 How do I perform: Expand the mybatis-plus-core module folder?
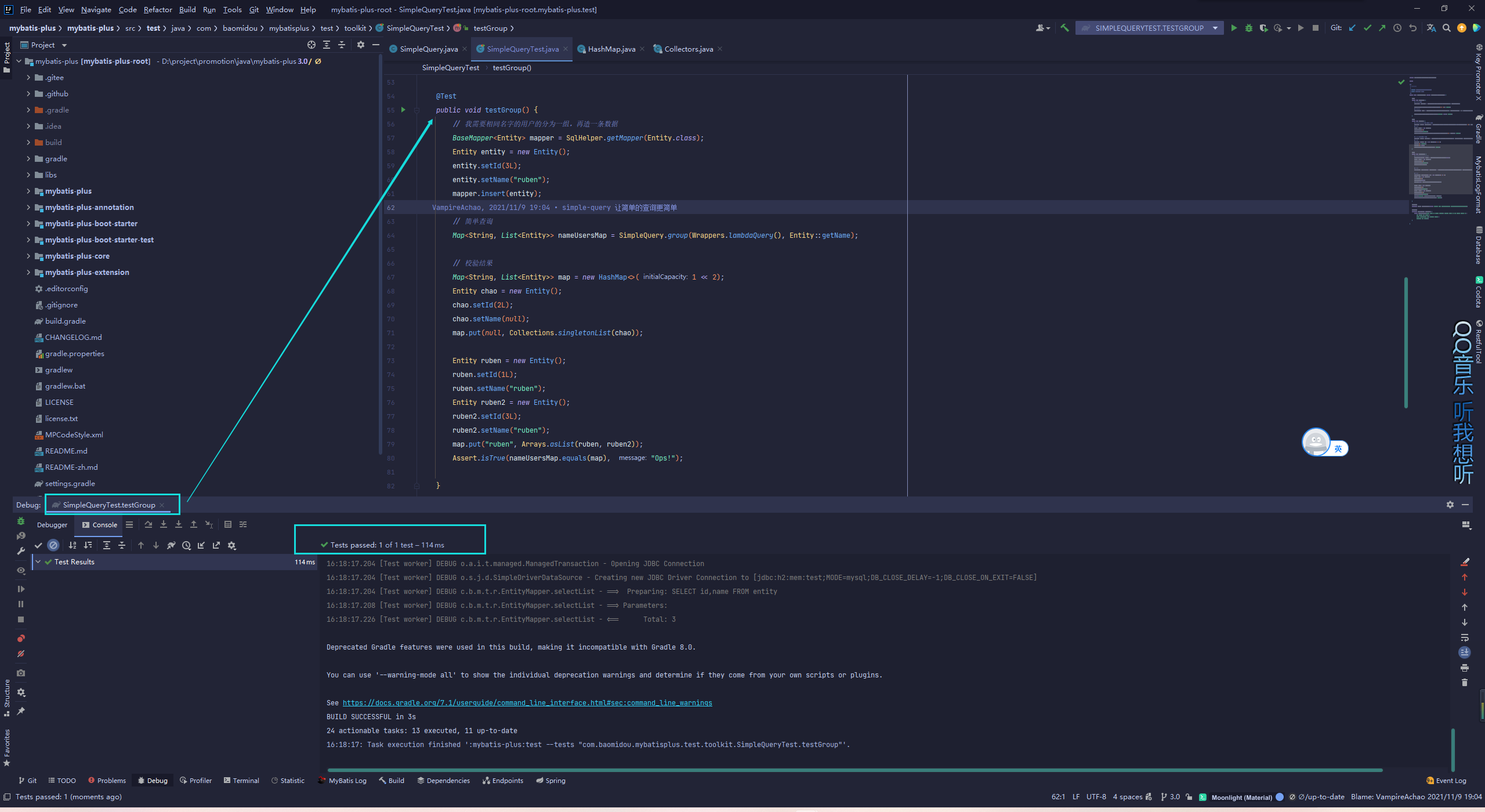point(28,256)
